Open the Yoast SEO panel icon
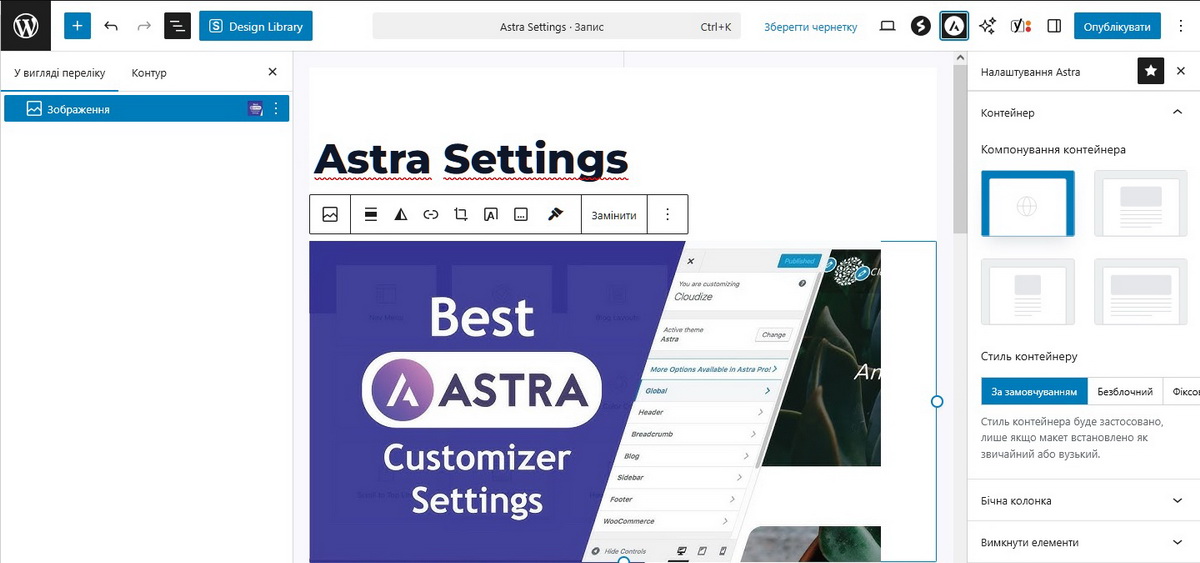The height and width of the screenshot is (563, 1200). 1021,26
